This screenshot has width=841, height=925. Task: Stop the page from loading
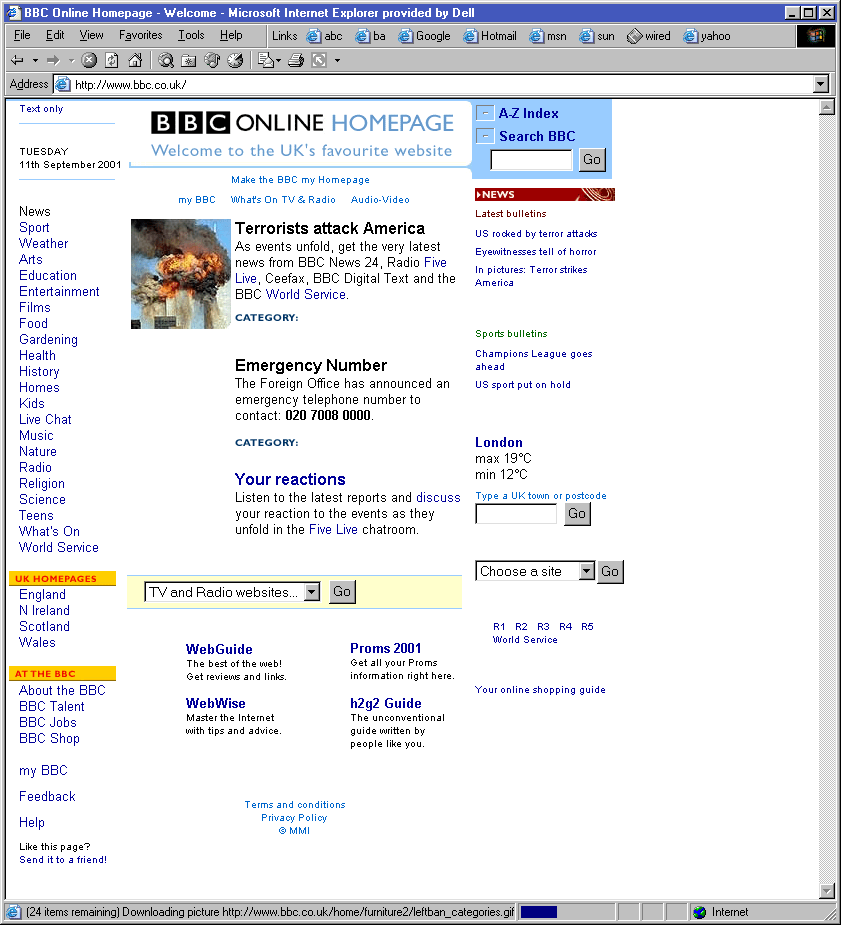click(89, 60)
